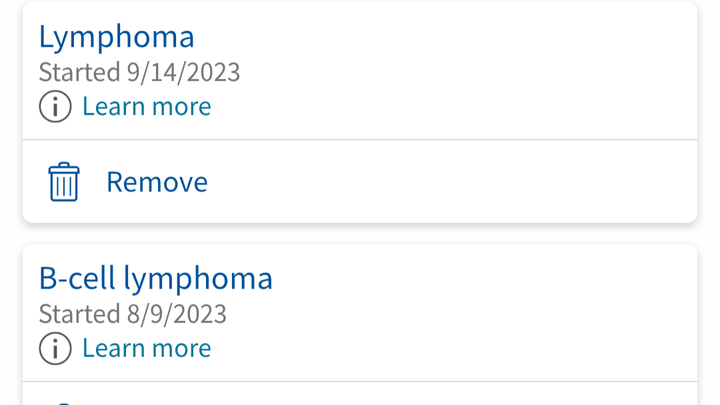This screenshot has width=720, height=405.
Task: Click Learn more for Lymphoma
Action: pyautogui.click(x=146, y=107)
